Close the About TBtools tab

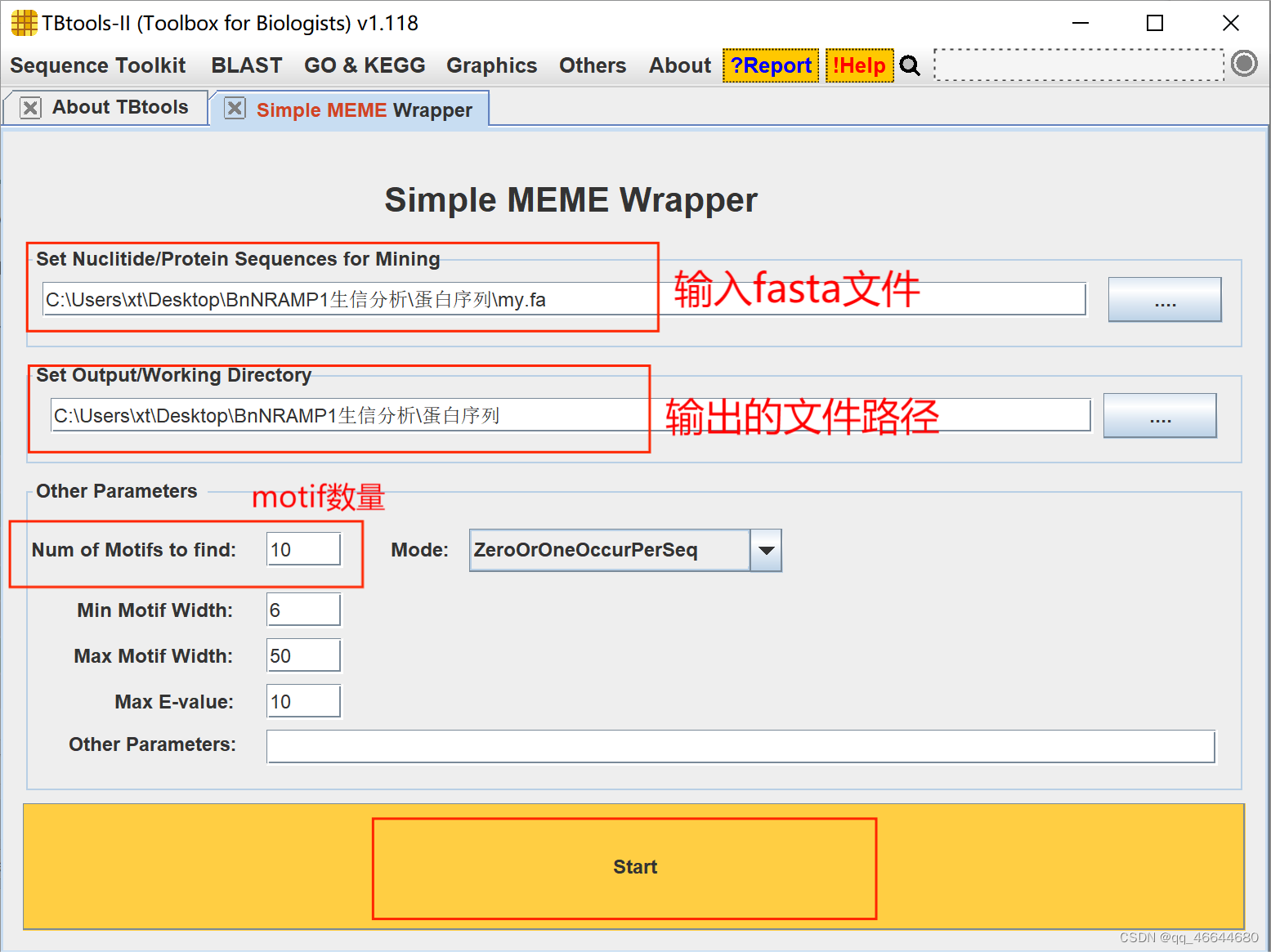pos(30,107)
